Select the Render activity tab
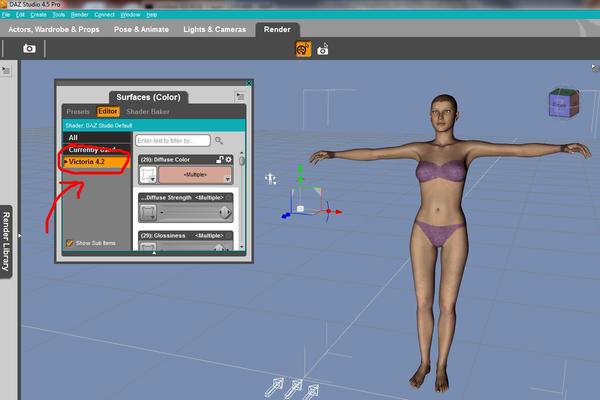Viewport: 600px width, 400px height. 277,29
